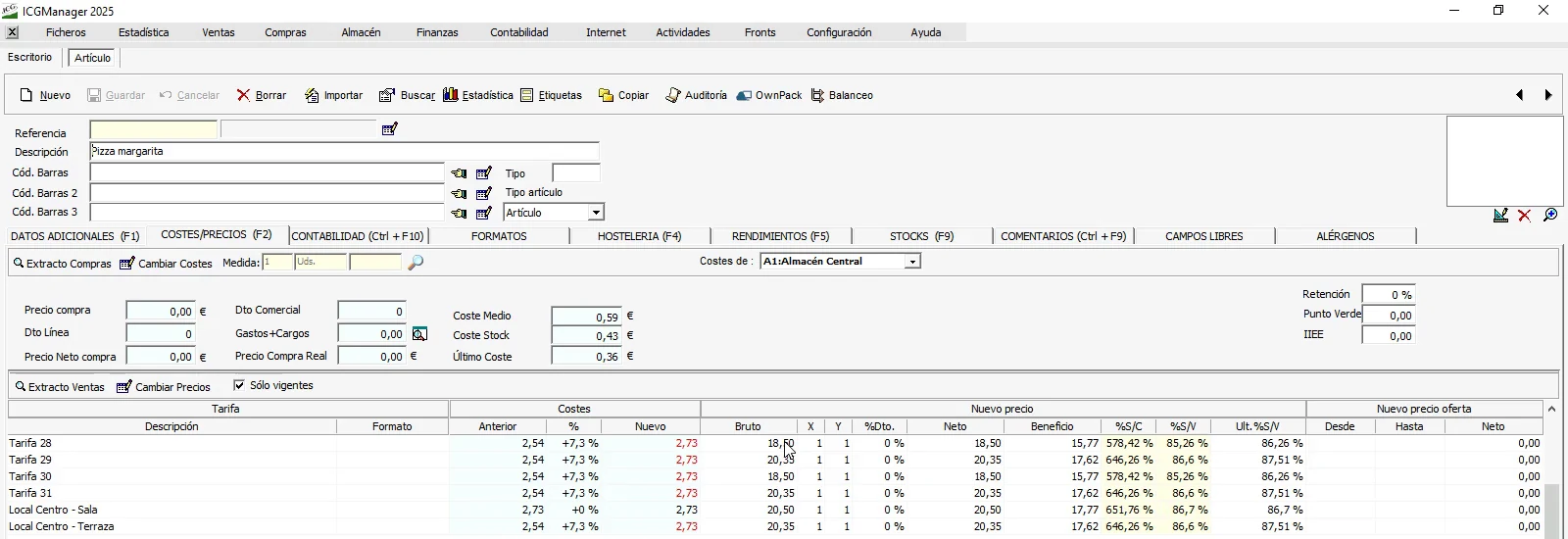1568x539 pixels.
Task: Edit the article image icon
Action: click(1500, 216)
